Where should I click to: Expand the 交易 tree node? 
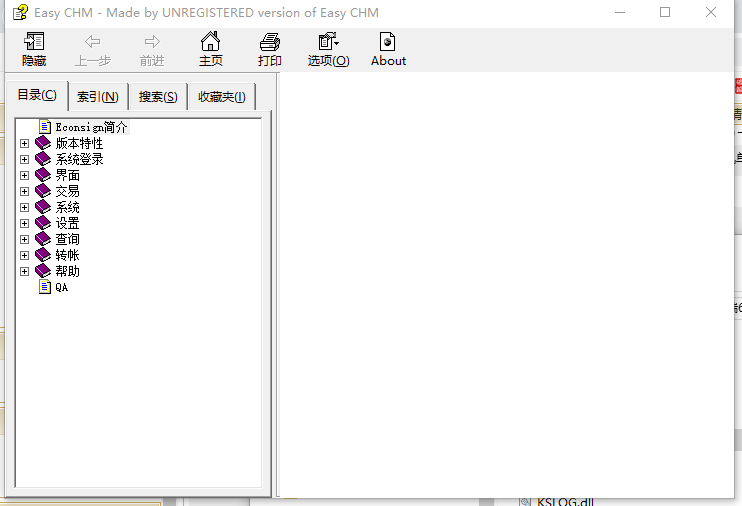coord(25,191)
